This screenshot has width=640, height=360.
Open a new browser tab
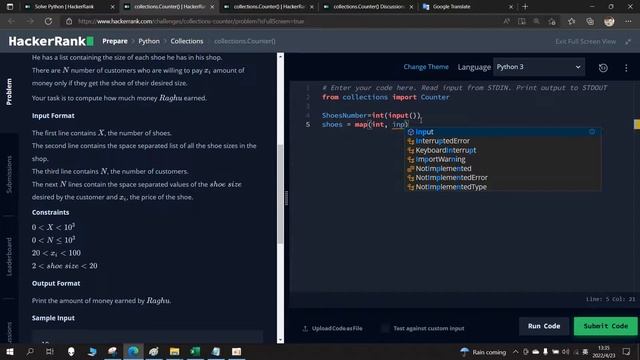coord(525,7)
